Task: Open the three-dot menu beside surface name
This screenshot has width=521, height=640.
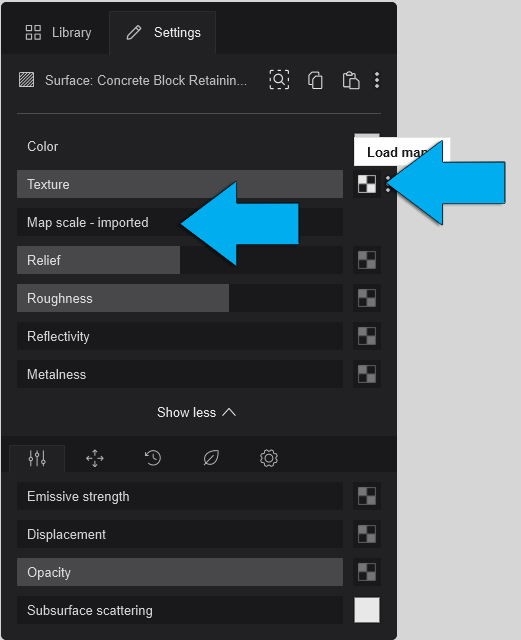Action: click(377, 80)
